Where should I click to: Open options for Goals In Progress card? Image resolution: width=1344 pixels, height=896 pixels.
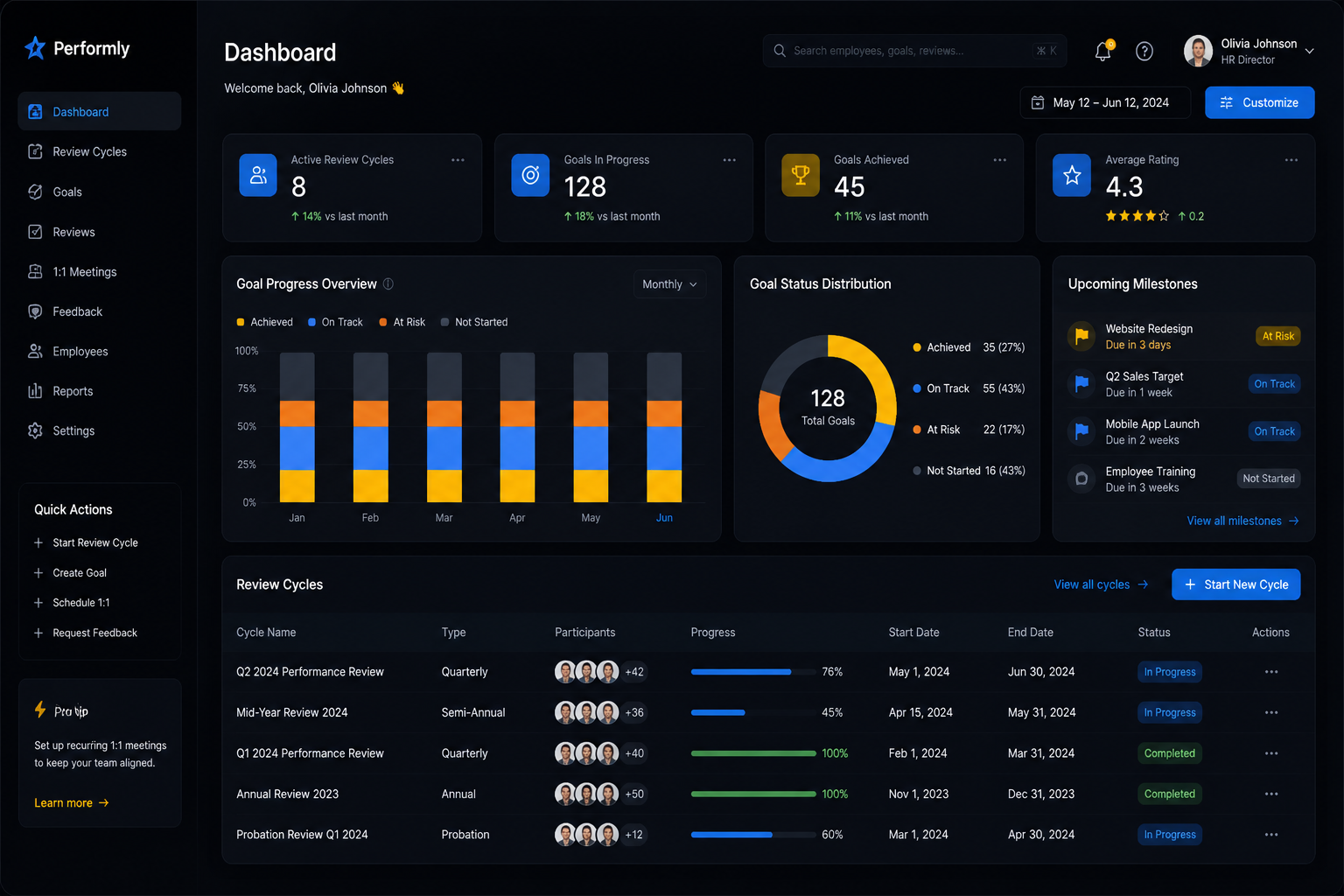[x=729, y=160]
